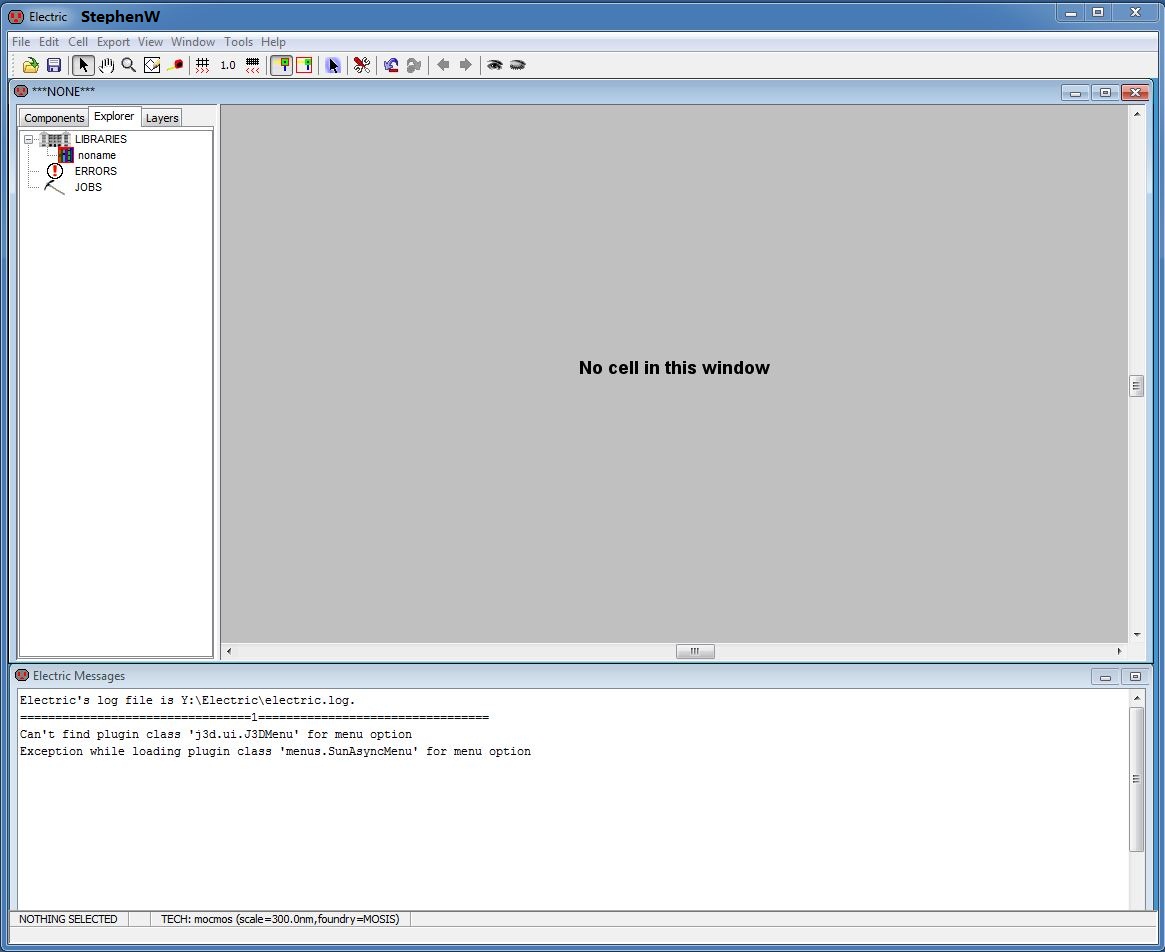The width and height of the screenshot is (1165, 952).
Task: Maximize the ***NONE*** cell window
Action: (1105, 92)
